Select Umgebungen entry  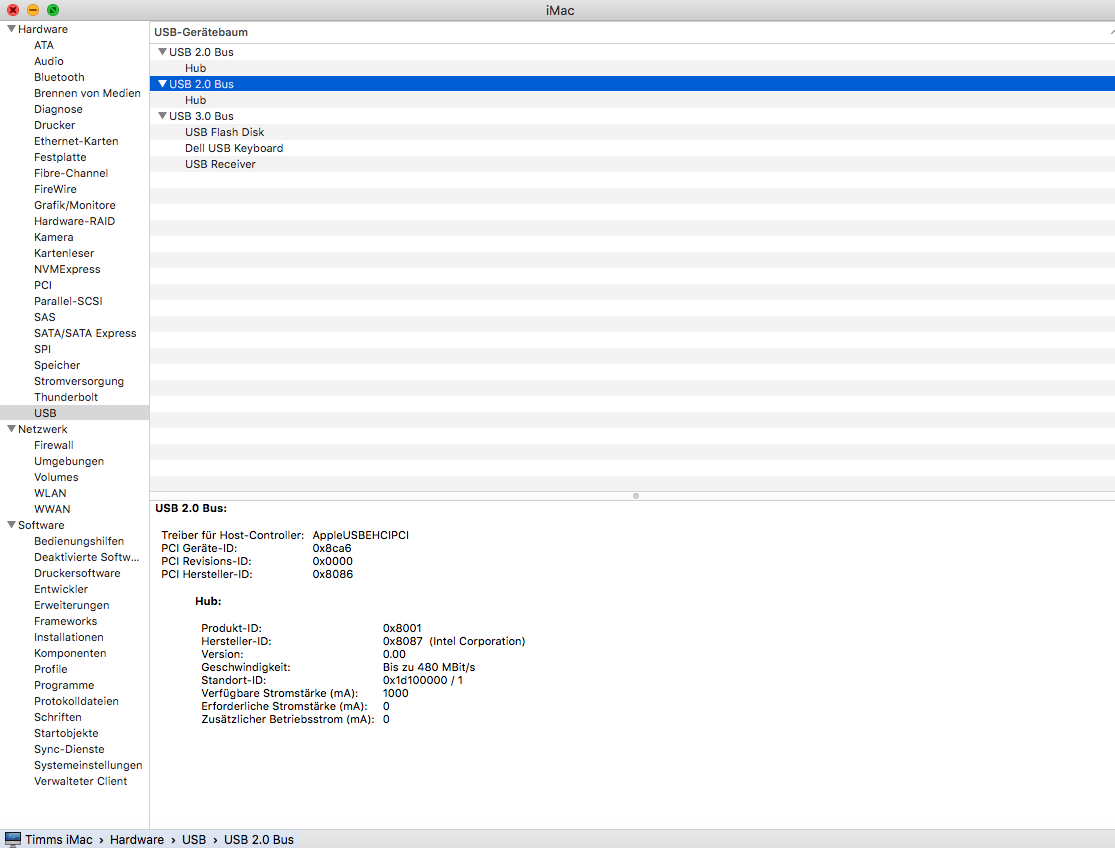point(69,461)
